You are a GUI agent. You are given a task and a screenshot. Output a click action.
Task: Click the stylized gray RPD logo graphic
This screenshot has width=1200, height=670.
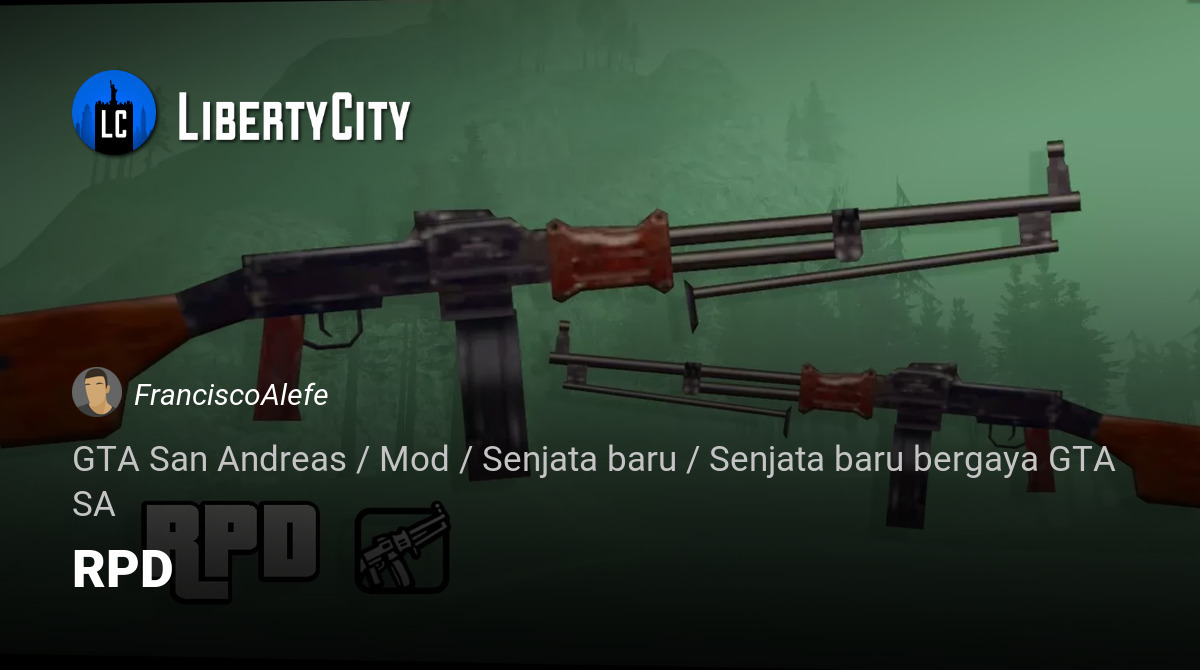click(x=232, y=551)
